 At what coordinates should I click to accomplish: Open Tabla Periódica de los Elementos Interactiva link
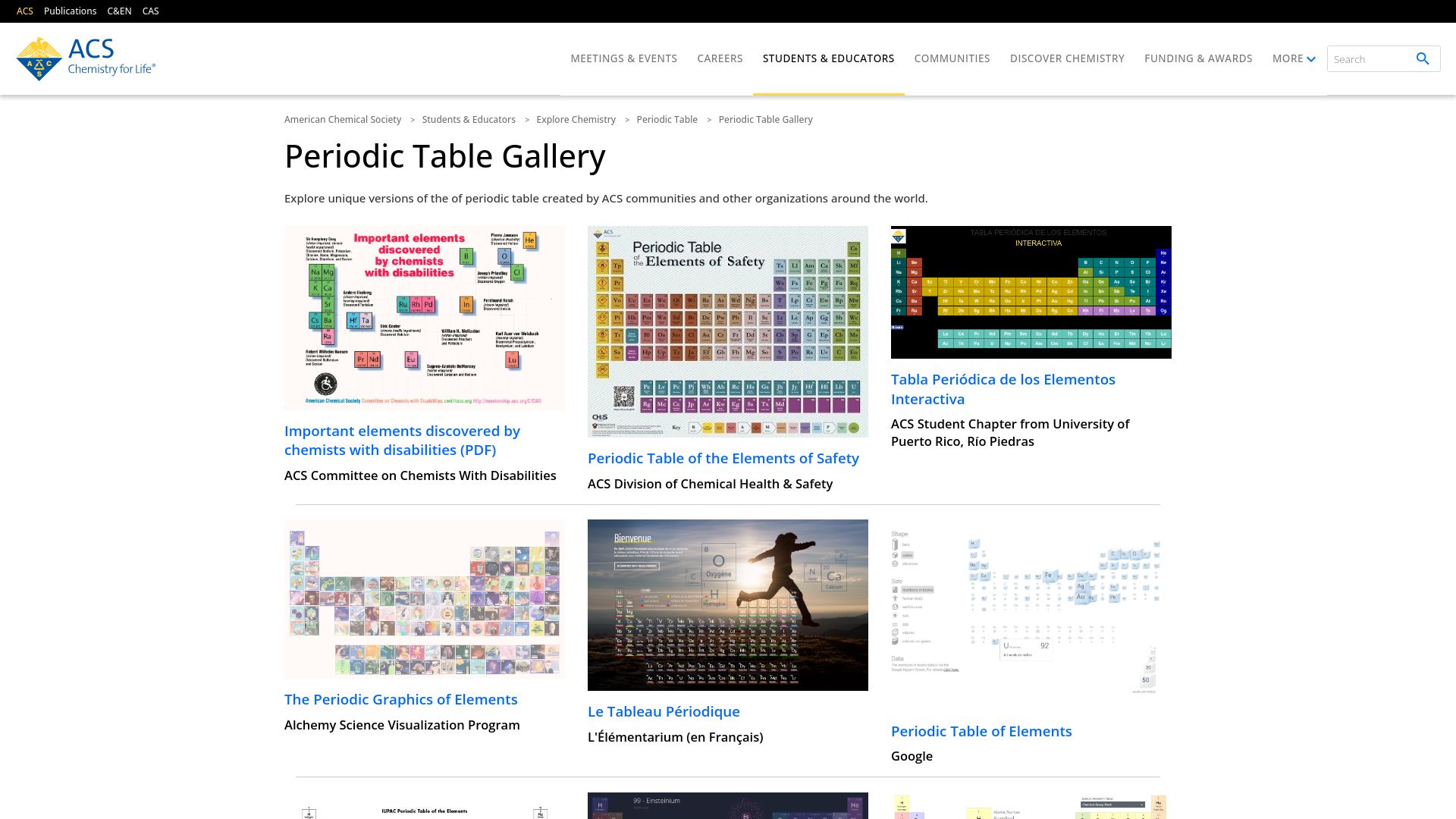(x=1003, y=389)
